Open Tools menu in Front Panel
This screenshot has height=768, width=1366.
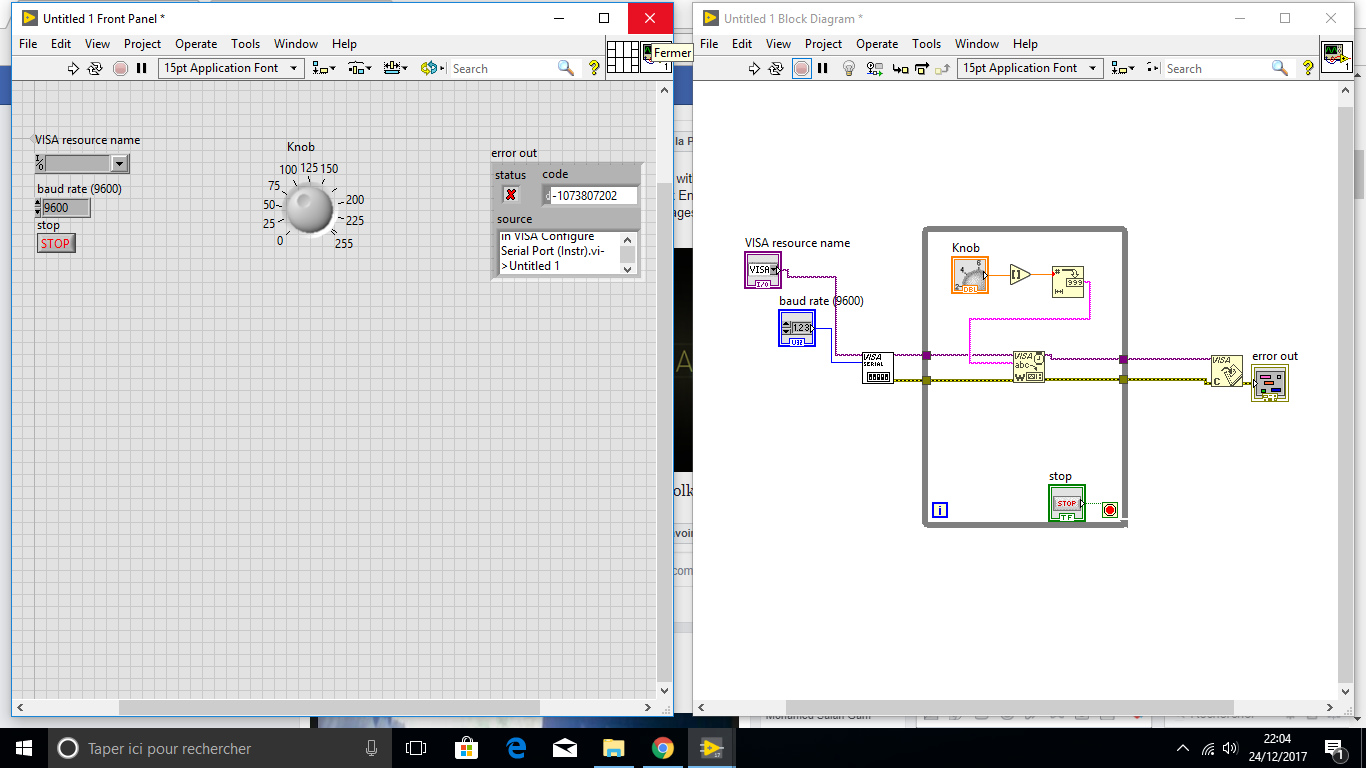tap(245, 44)
